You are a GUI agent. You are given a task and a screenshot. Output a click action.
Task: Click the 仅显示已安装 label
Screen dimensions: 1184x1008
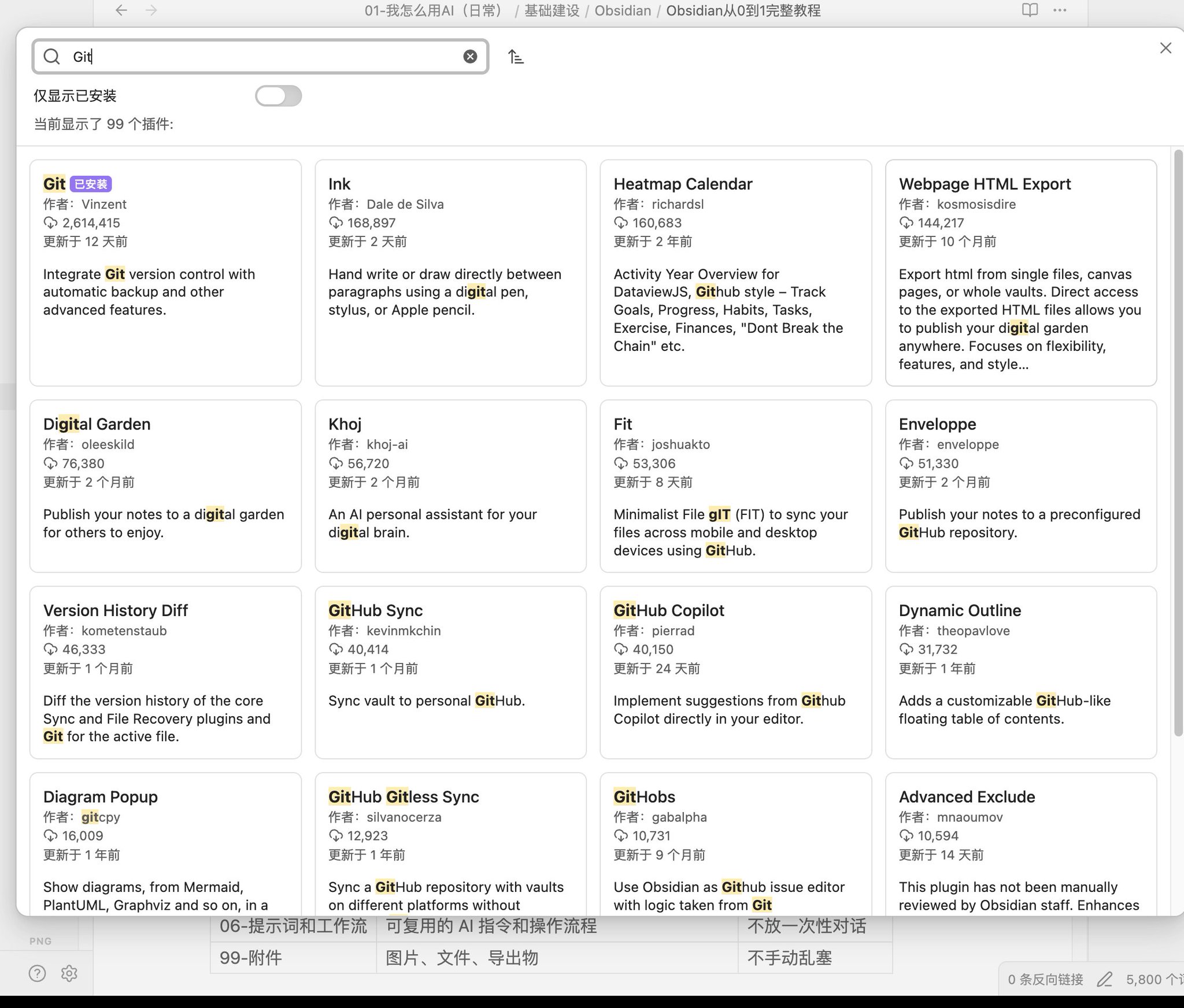point(75,96)
